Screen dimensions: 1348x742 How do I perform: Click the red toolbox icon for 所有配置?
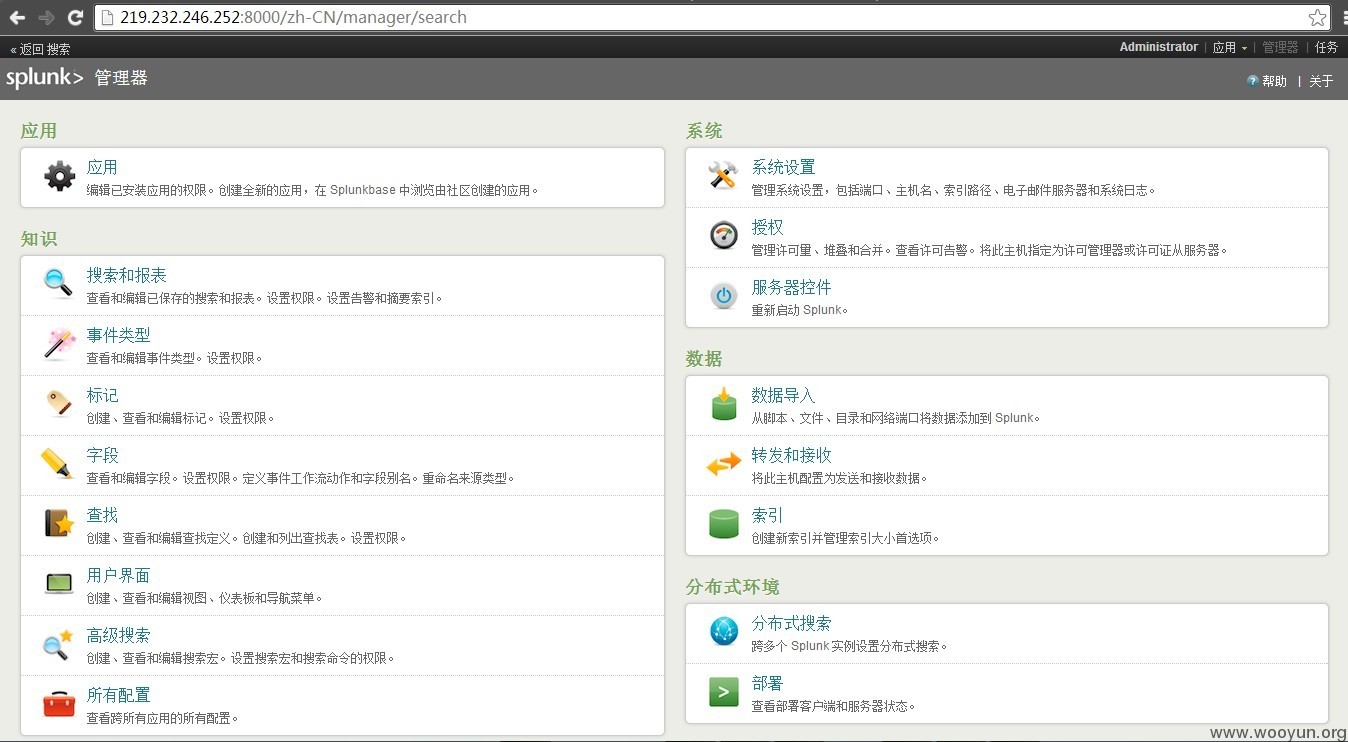click(59, 704)
